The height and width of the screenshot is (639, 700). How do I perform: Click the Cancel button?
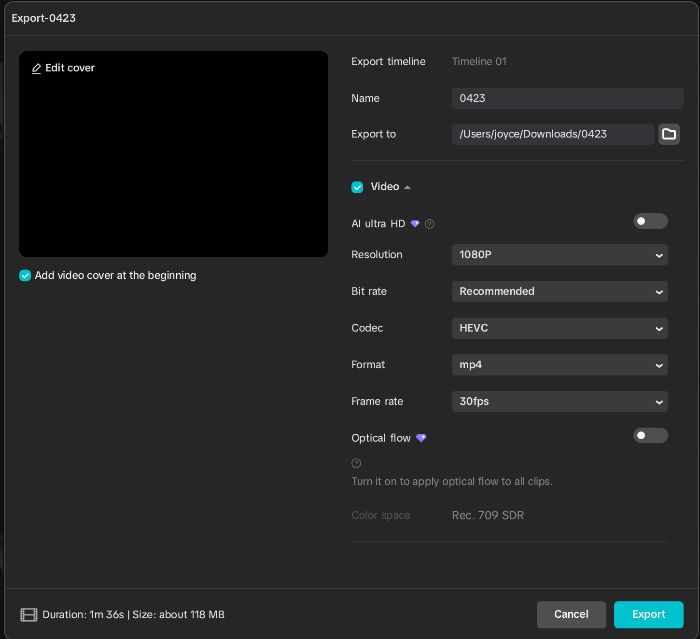point(571,614)
